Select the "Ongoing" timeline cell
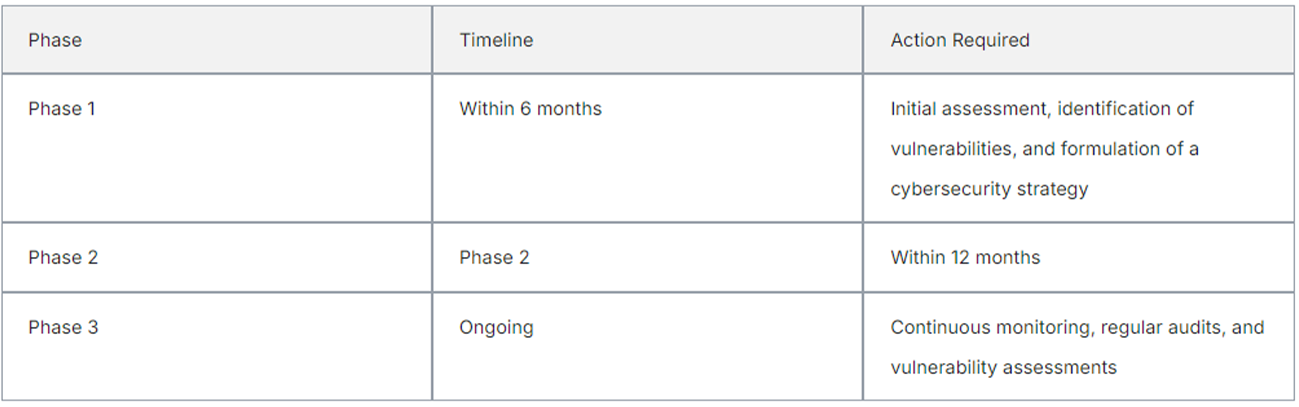 pos(496,328)
